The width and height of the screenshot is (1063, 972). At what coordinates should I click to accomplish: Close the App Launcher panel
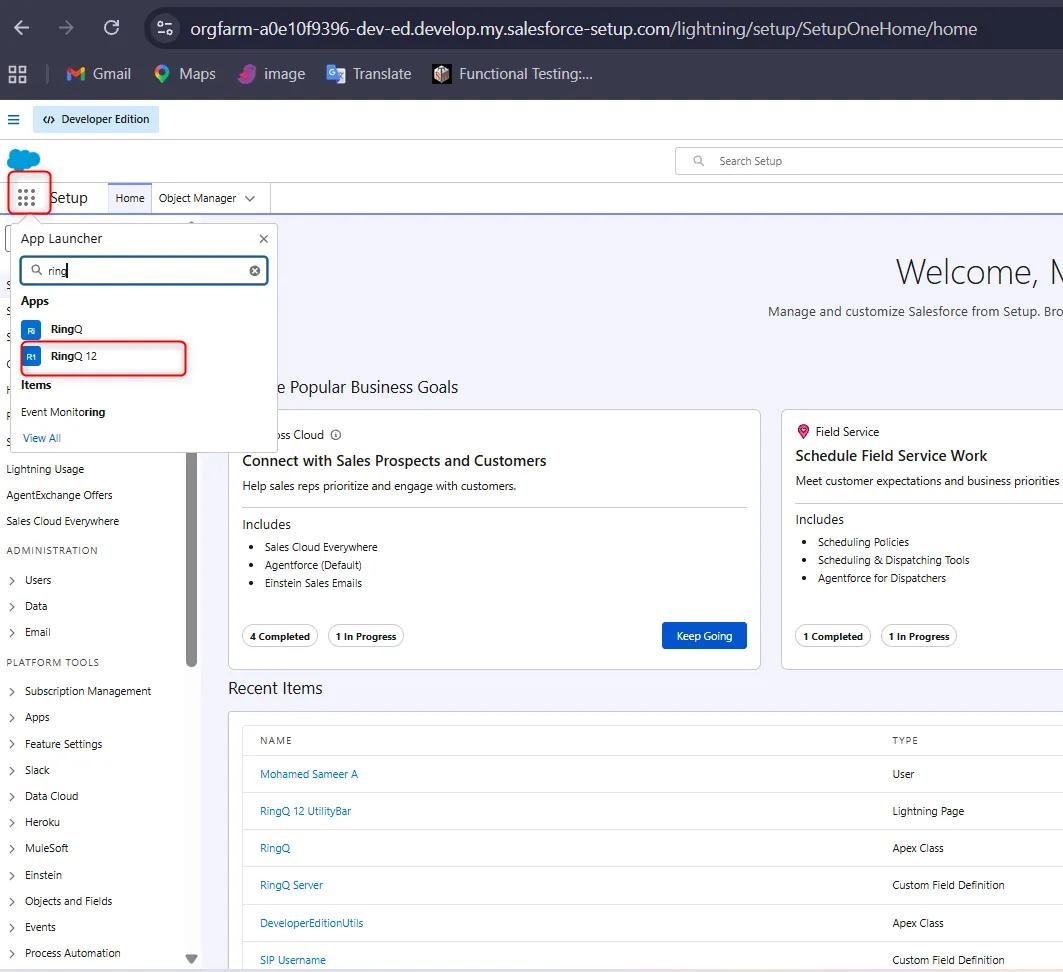coord(264,239)
